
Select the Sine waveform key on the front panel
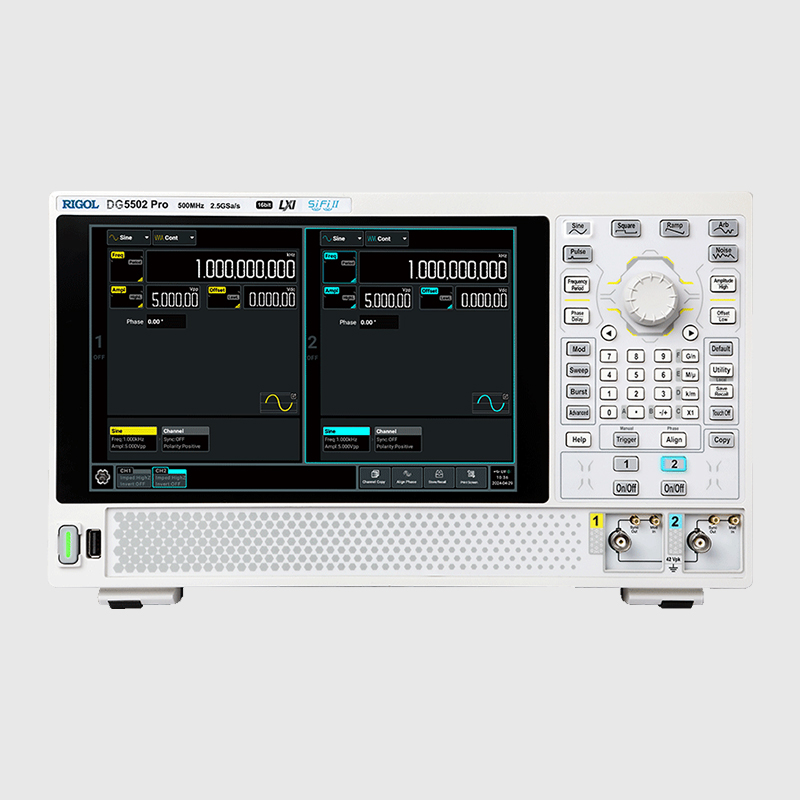coord(578,228)
